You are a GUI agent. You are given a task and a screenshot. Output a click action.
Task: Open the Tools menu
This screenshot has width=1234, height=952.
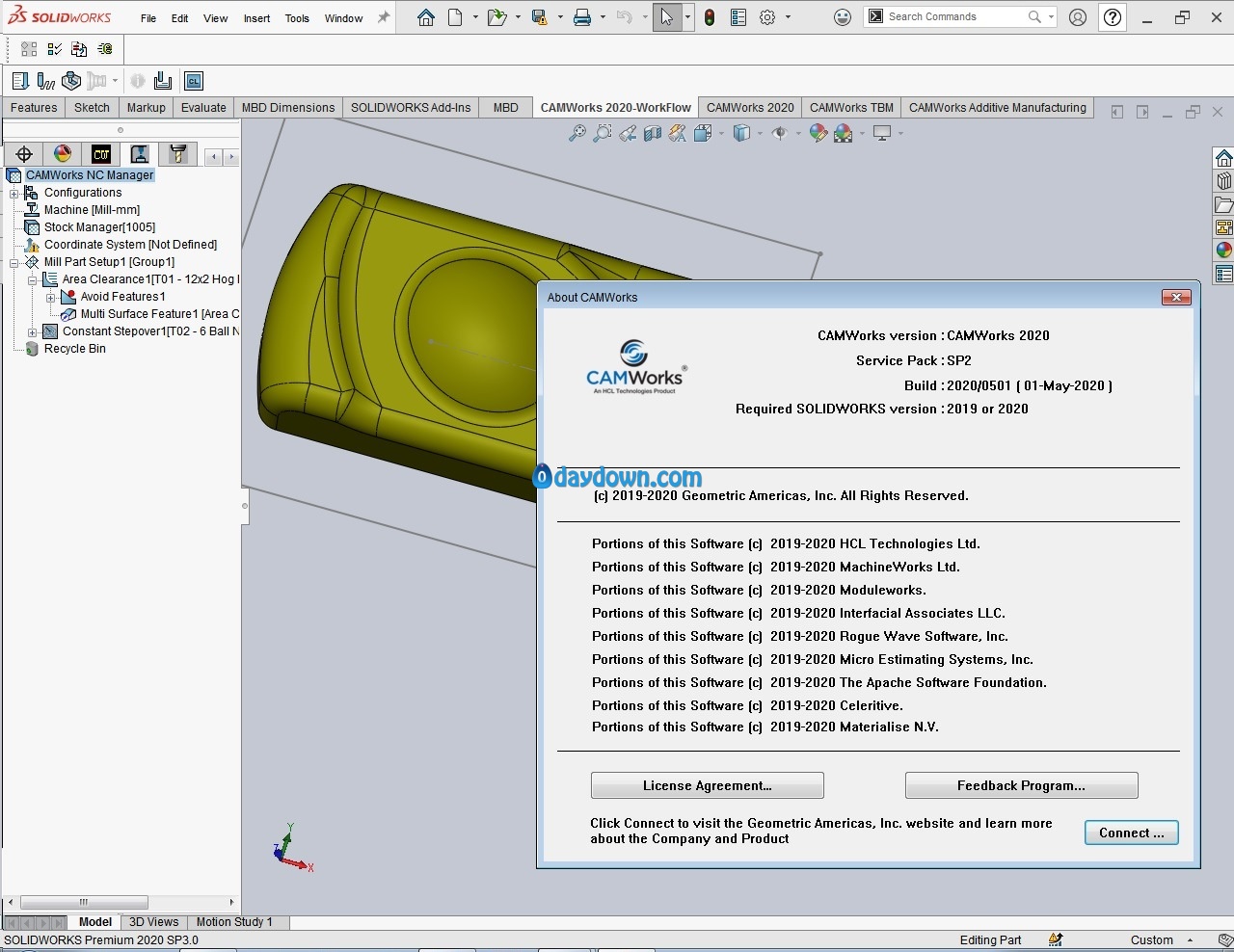pyautogui.click(x=297, y=18)
